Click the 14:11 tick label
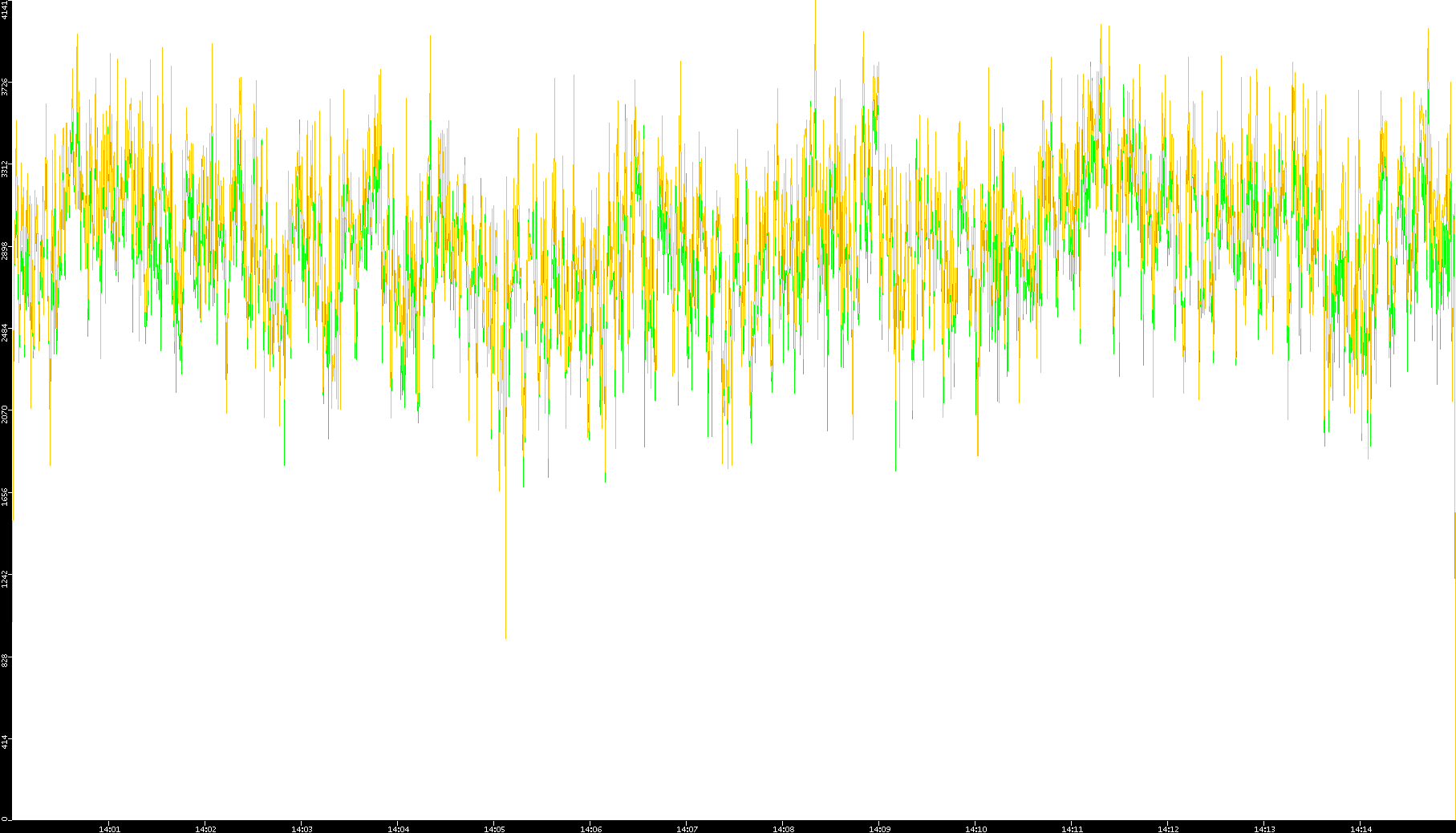The height and width of the screenshot is (833, 1456). (x=1072, y=829)
